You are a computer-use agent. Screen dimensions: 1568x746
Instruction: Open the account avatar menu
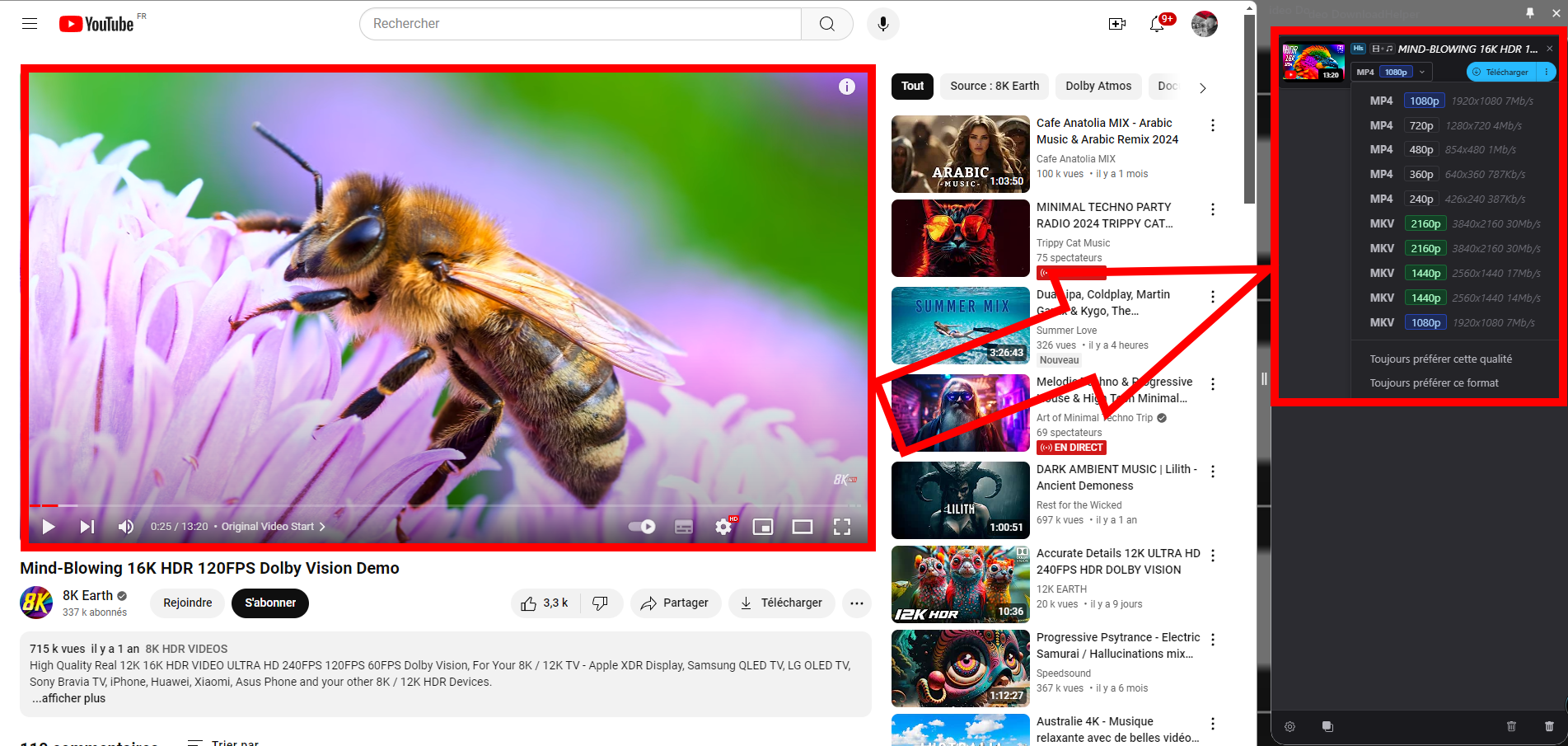tap(1205, 24)
